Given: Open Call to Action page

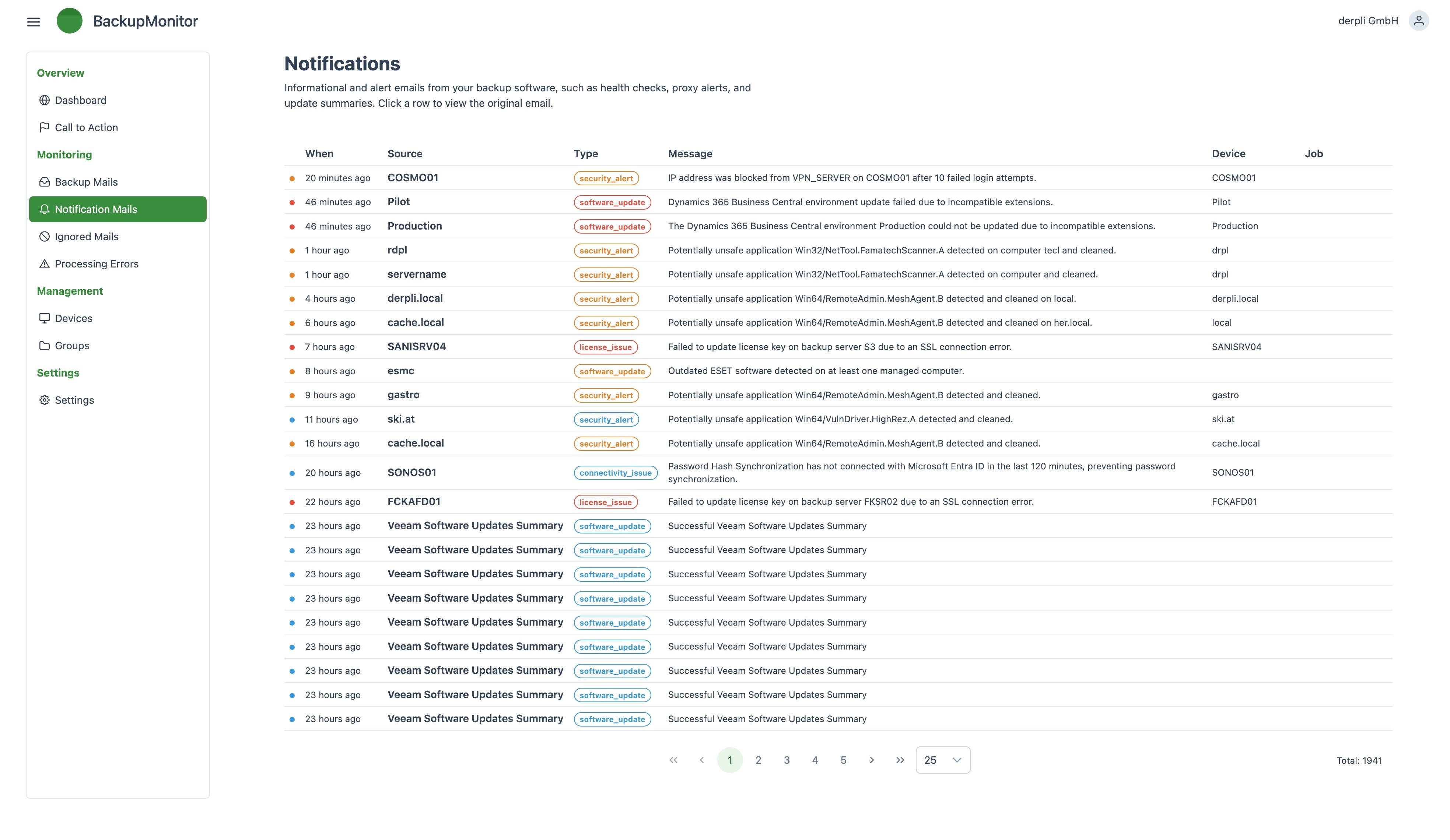Looking at the screenshot, I should [118, 127].
